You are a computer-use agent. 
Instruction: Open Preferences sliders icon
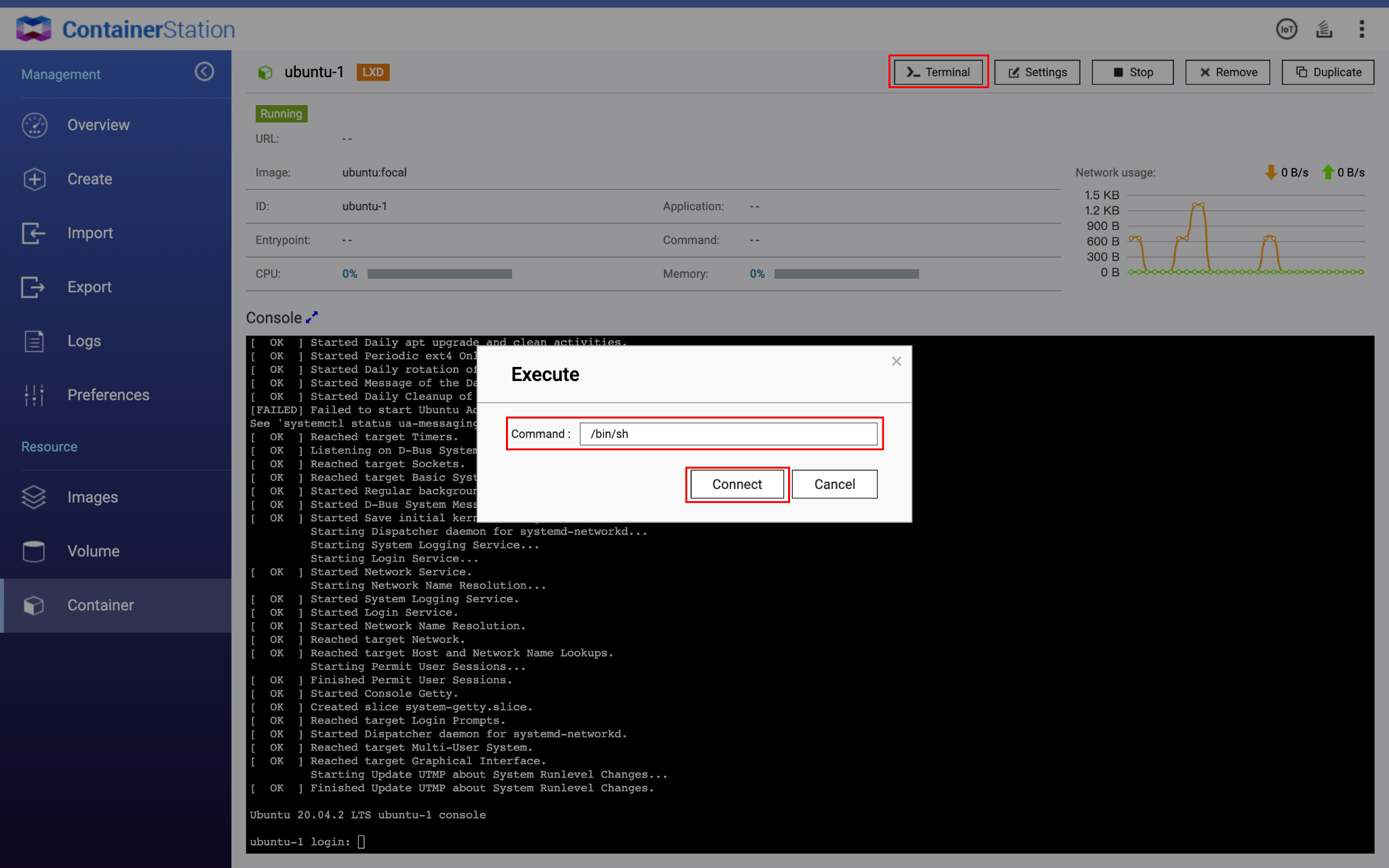pos(34,395)
